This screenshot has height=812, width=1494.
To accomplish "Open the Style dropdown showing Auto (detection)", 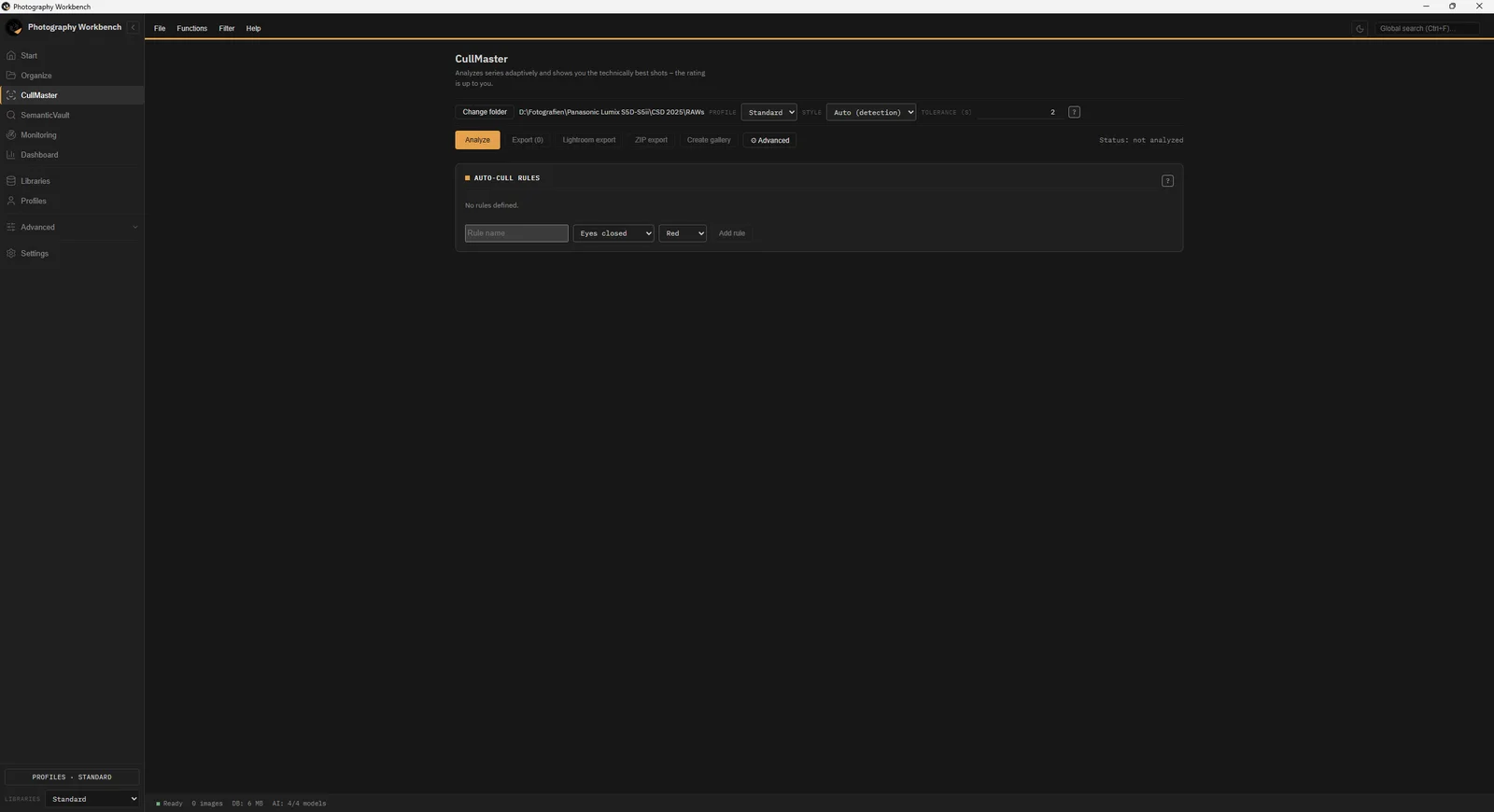I will click(871, 112).
